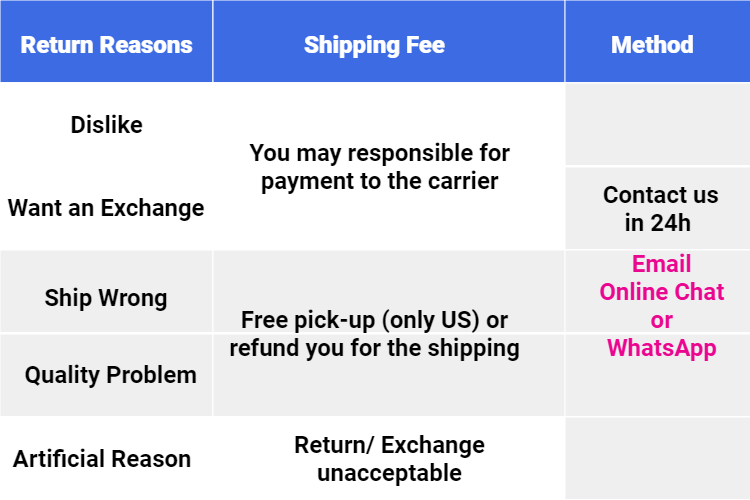Image resolution: width=750 pixels, height=500 pixels.
Task: Click the Method column header
Action: pyautogui.click(x=652, y=44)
